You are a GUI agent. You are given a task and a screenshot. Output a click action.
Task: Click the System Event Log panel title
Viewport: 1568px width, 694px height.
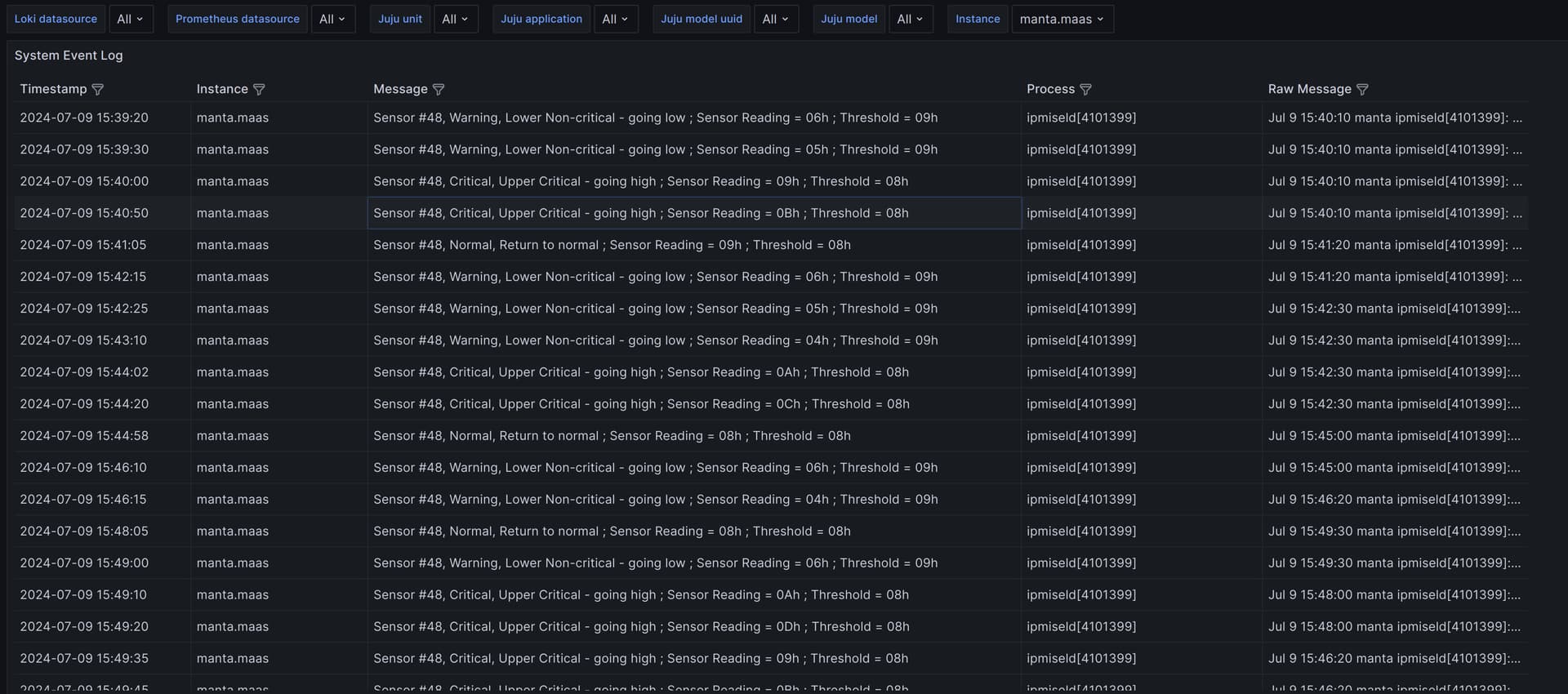click(x=69, y=56)
